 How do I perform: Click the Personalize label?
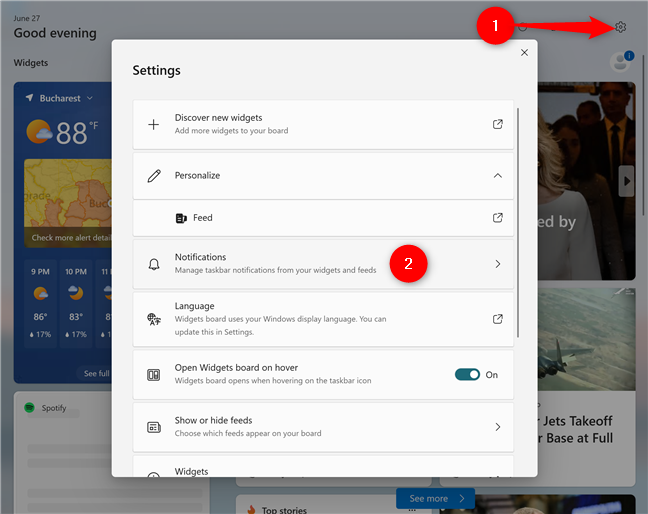(x=197, y=176)
